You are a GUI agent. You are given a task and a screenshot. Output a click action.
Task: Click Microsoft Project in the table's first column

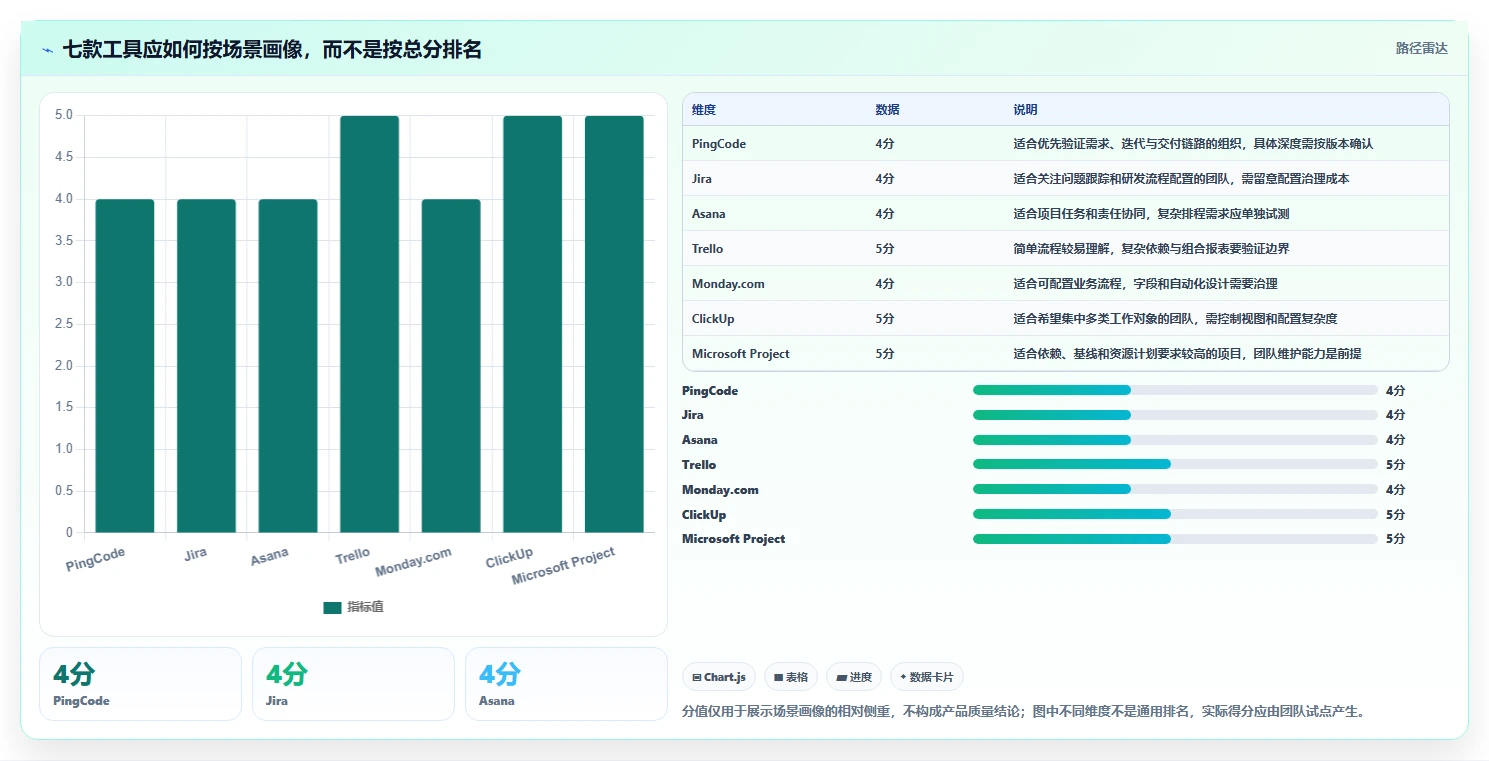coord(741,354)
